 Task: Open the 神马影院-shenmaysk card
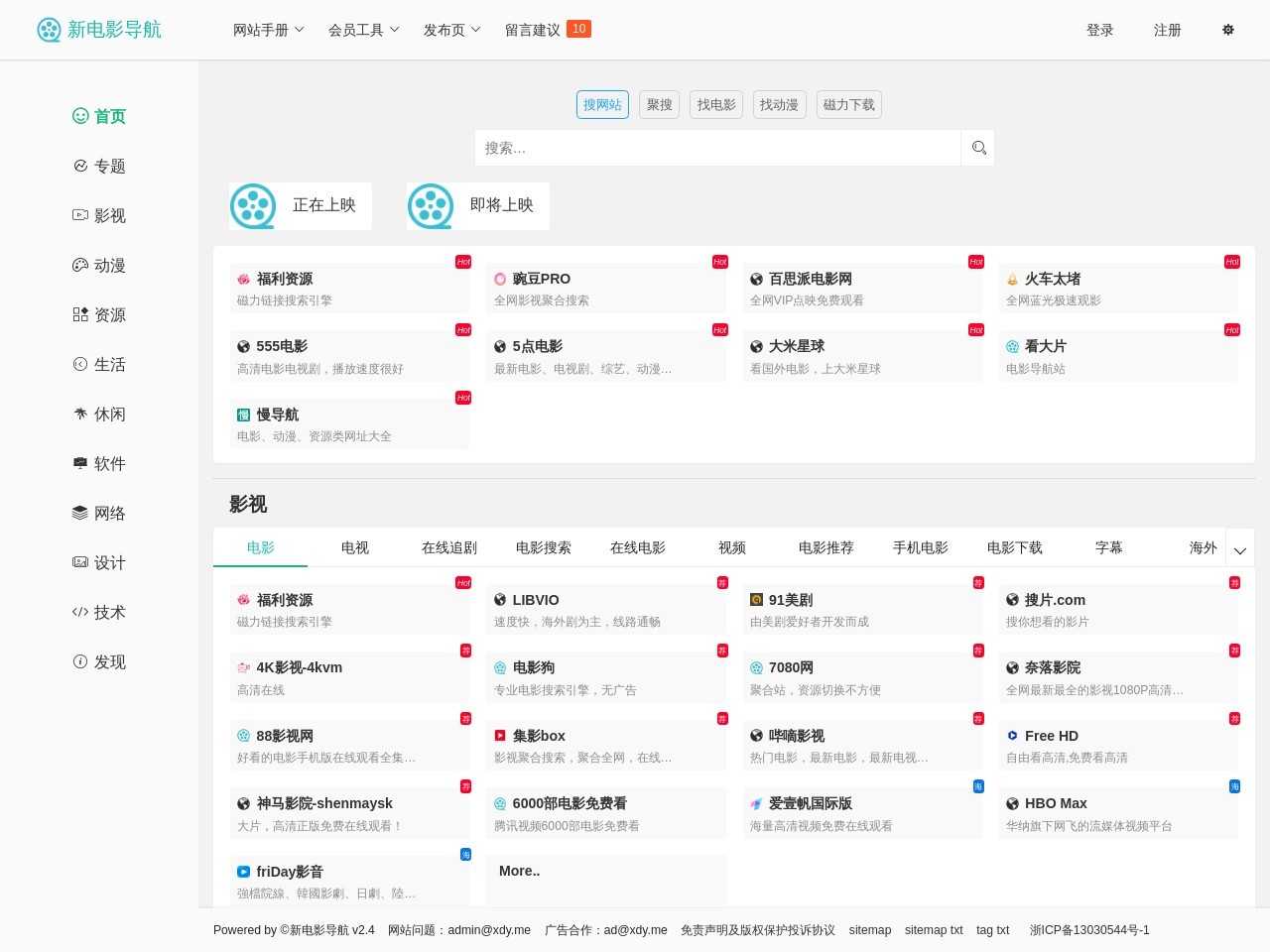[x=350, y=813]
